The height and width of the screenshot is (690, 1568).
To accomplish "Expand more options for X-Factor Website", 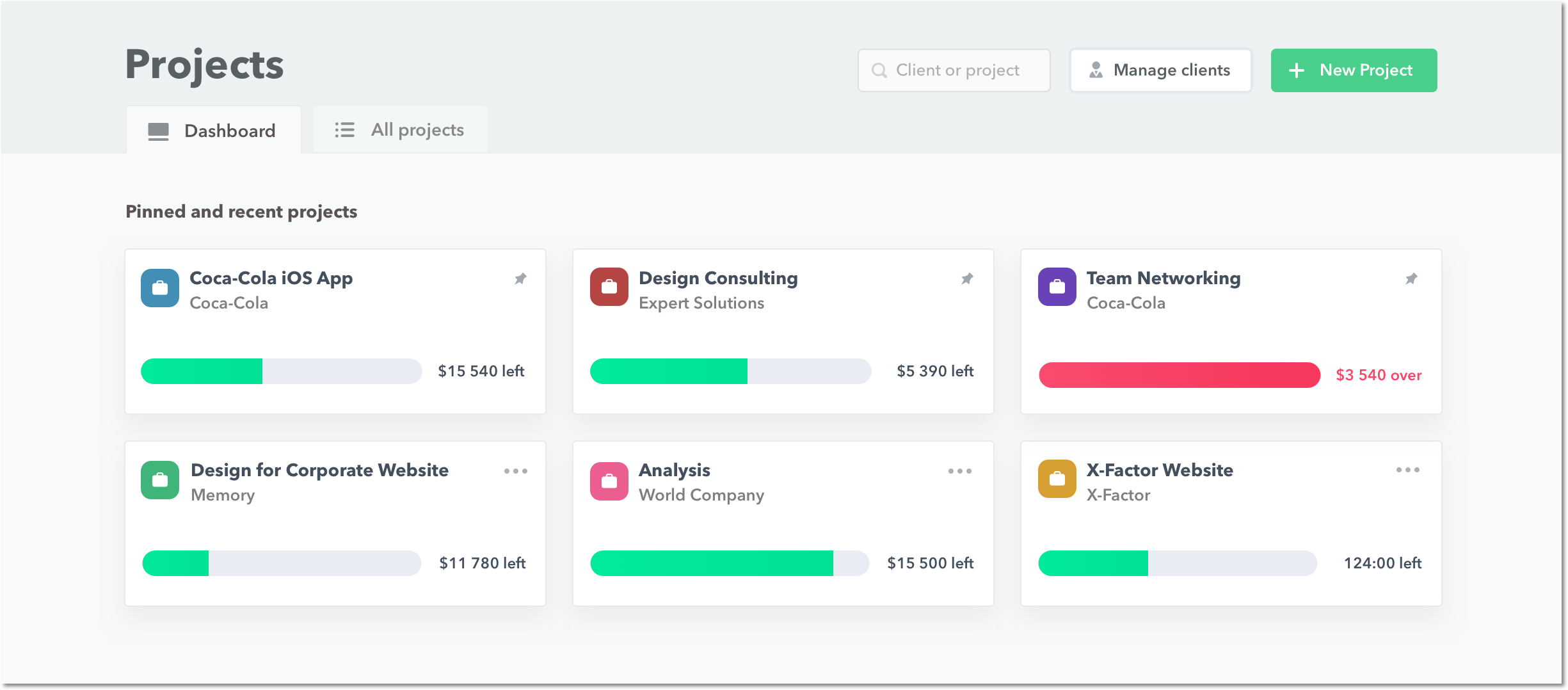I will coord(1407,470).
